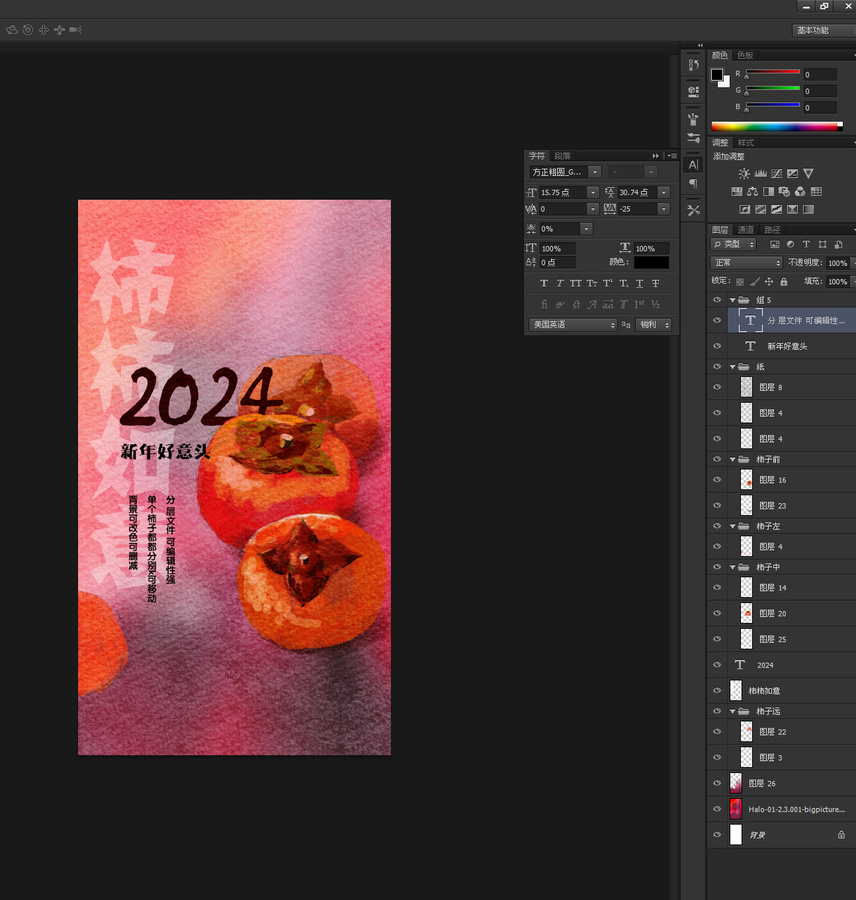
Task: Lock image pixels with the brush icon
Action: click(754, 281)
